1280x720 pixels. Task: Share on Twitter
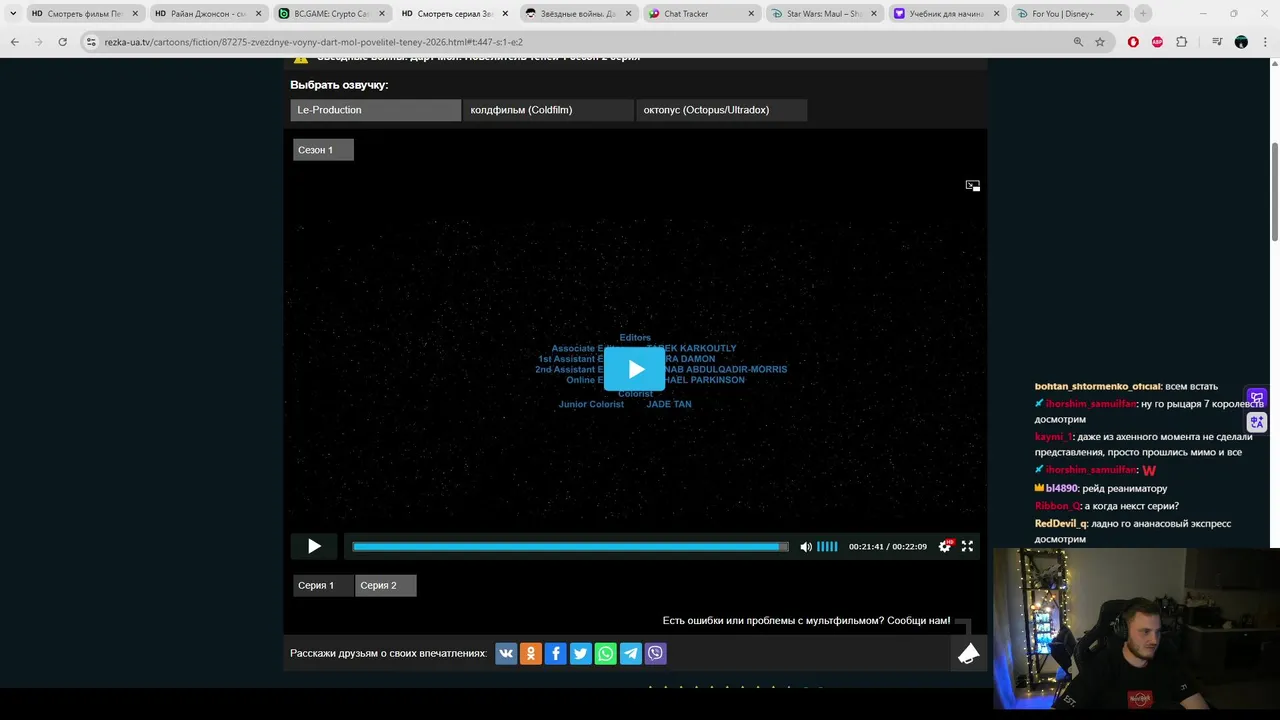click(x=581, y=653)
